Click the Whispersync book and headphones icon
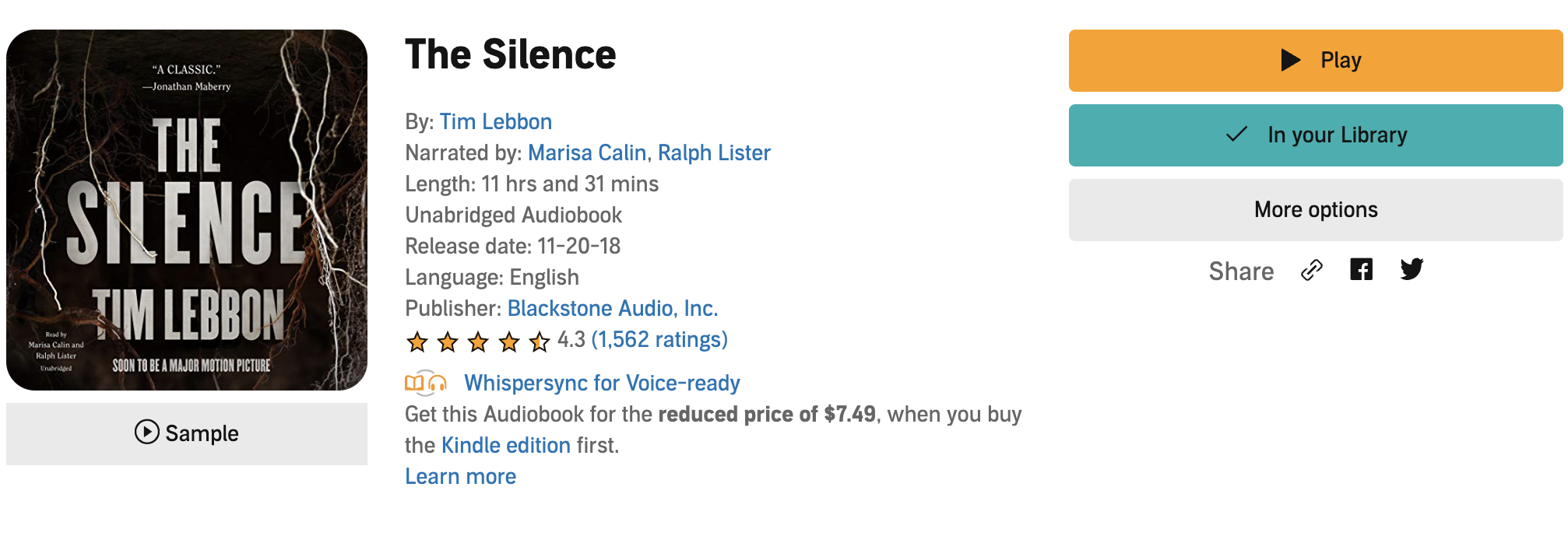1568x543 pixels. click(x=425, y=383)
